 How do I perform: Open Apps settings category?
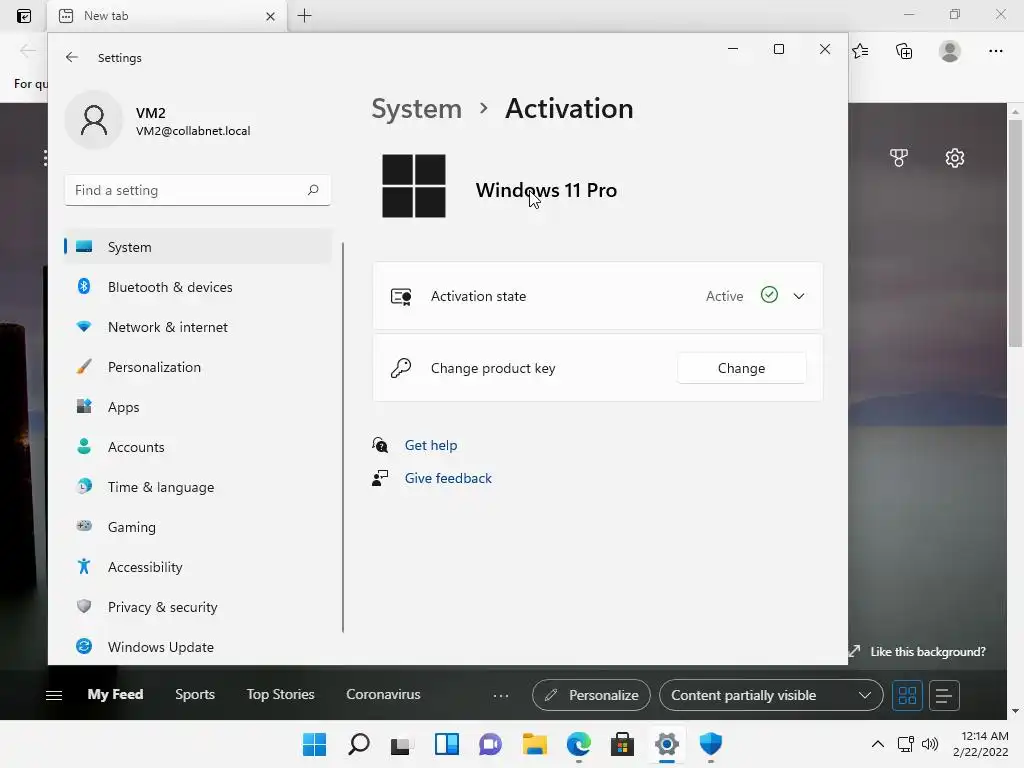pyautogui.click(x=198, y=407)
